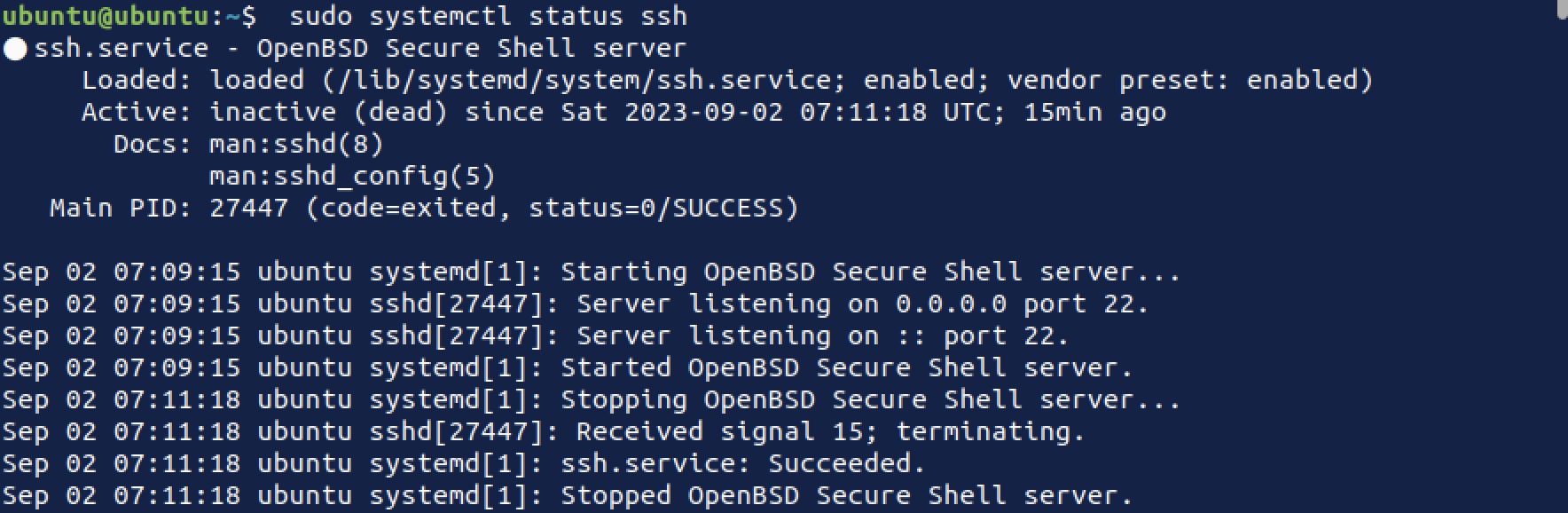
Task: Click the /lib/systemd/system/ssh.service path
Action: (587, 80)
